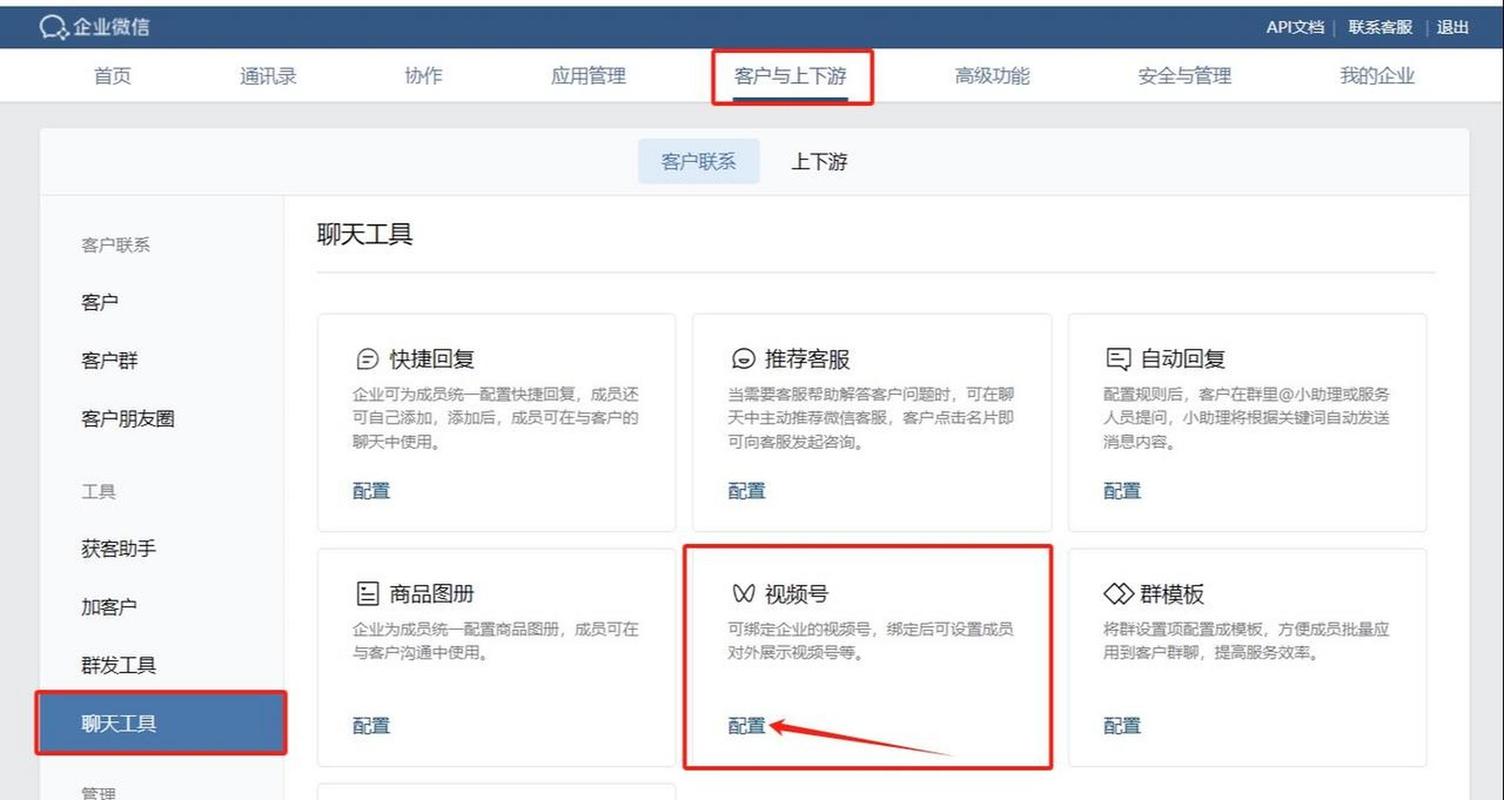Click the 群模板 description text
Viewport: 1504px width, 800px height.
[1246, 641]
